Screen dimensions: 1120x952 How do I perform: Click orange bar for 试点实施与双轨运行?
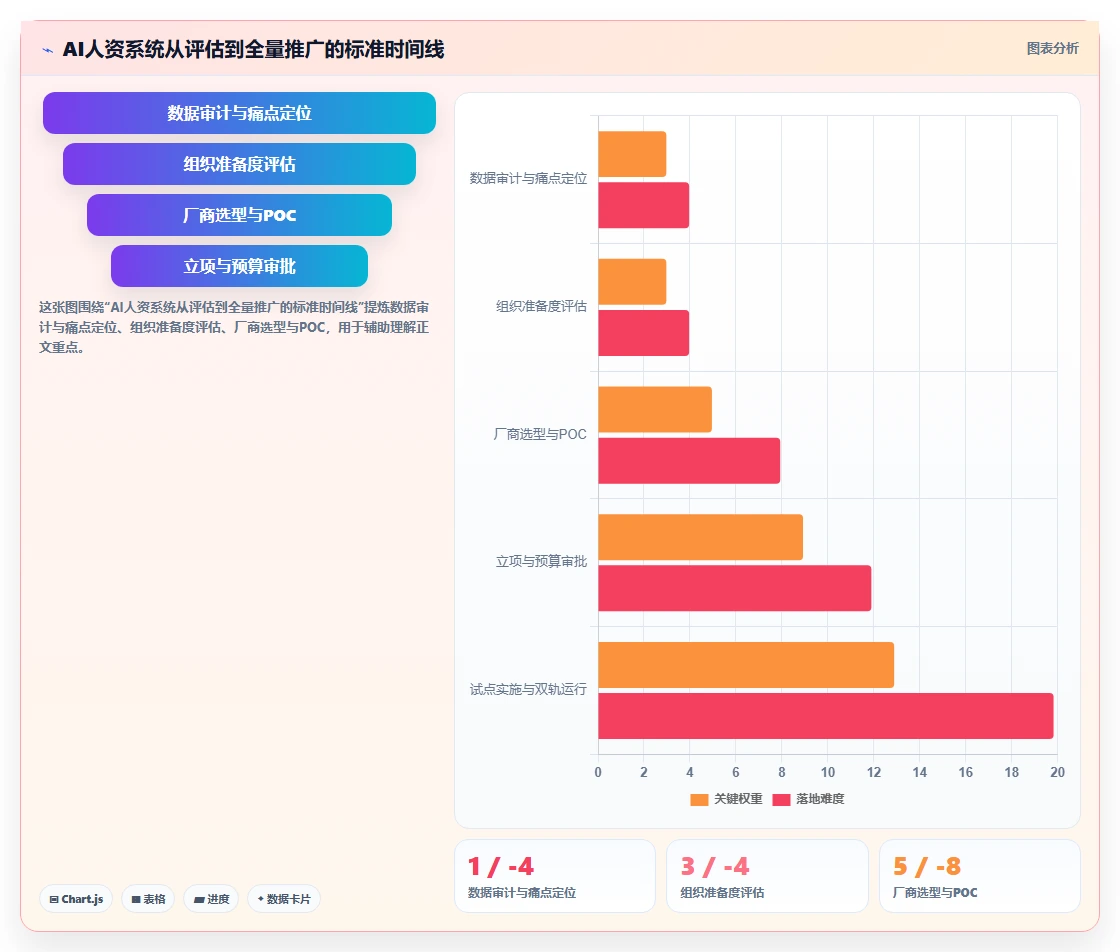pyautogui.click(x=746, y=665)
